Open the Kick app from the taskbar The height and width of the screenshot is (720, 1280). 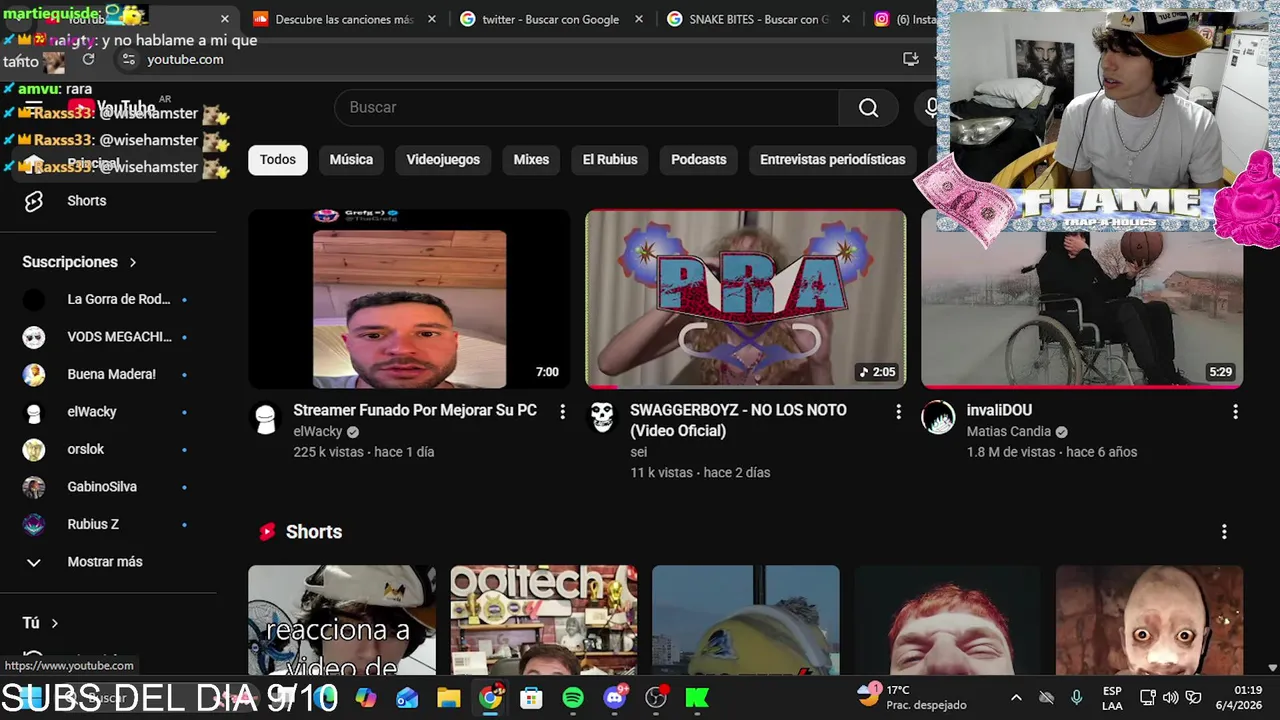pyautogui.click(x=697, y=698)
